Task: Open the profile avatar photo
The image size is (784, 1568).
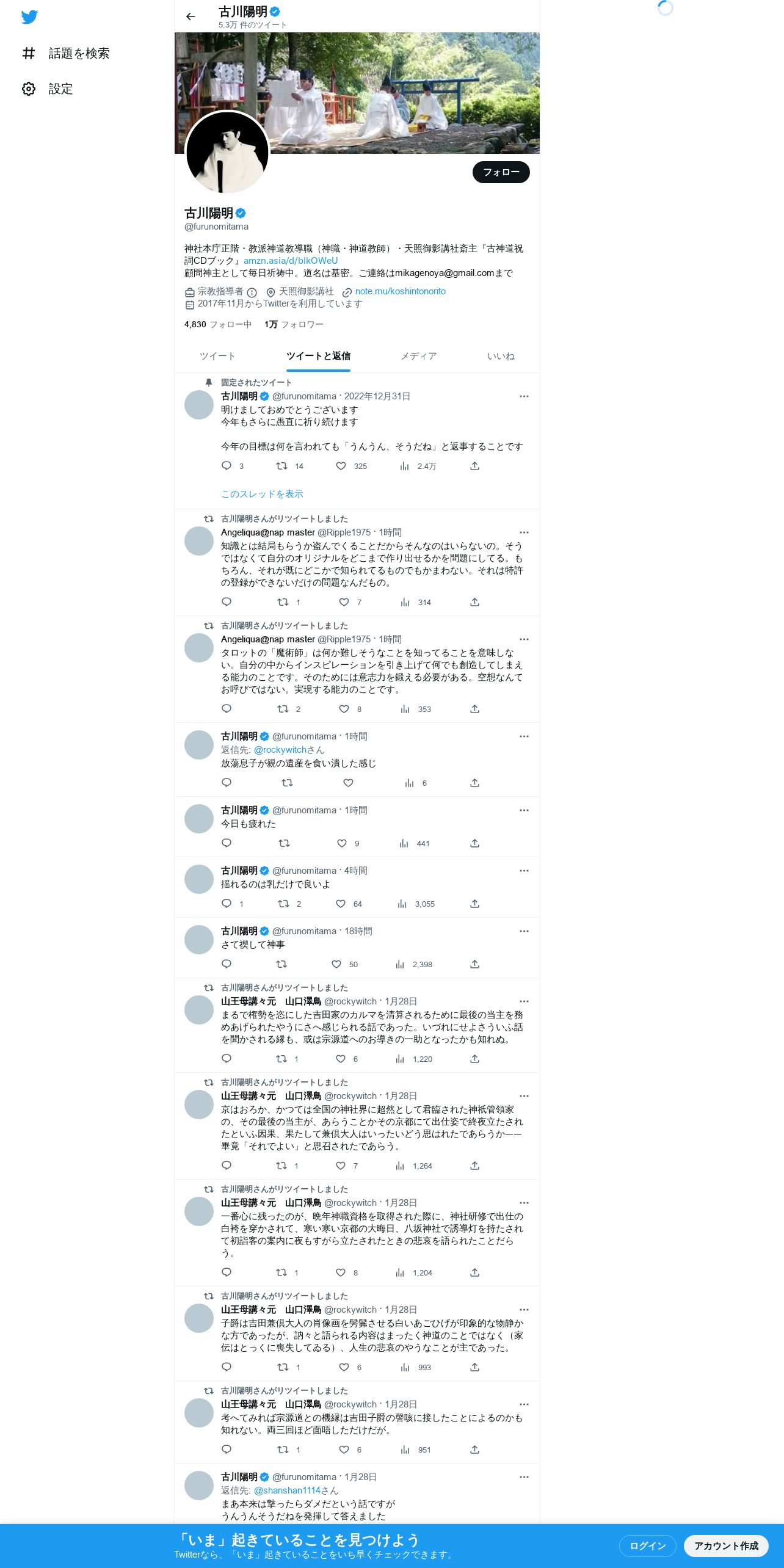Action: (227, 153)
